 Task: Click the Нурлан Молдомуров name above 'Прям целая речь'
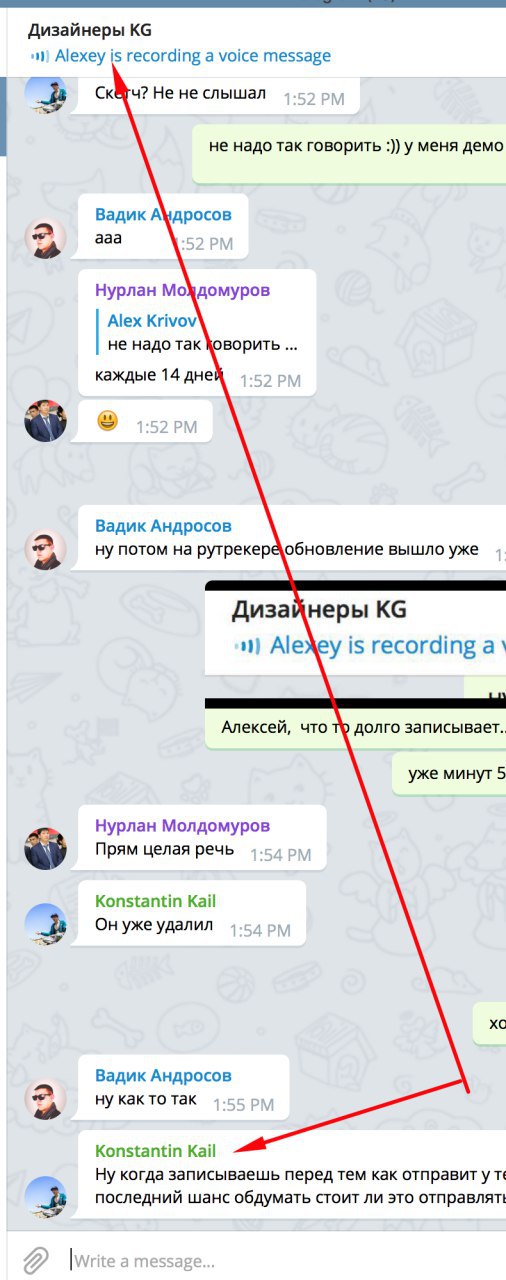click(182, 826)
